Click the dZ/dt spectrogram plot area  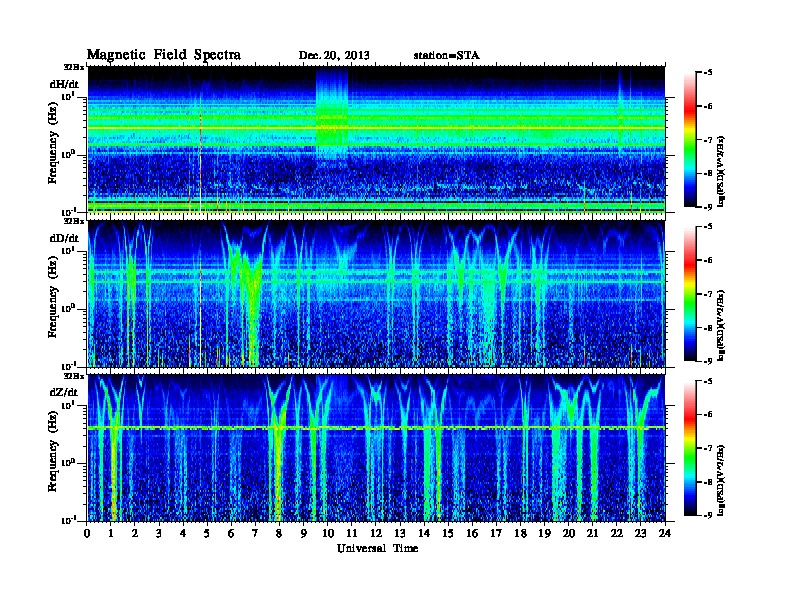coord(376,447)
